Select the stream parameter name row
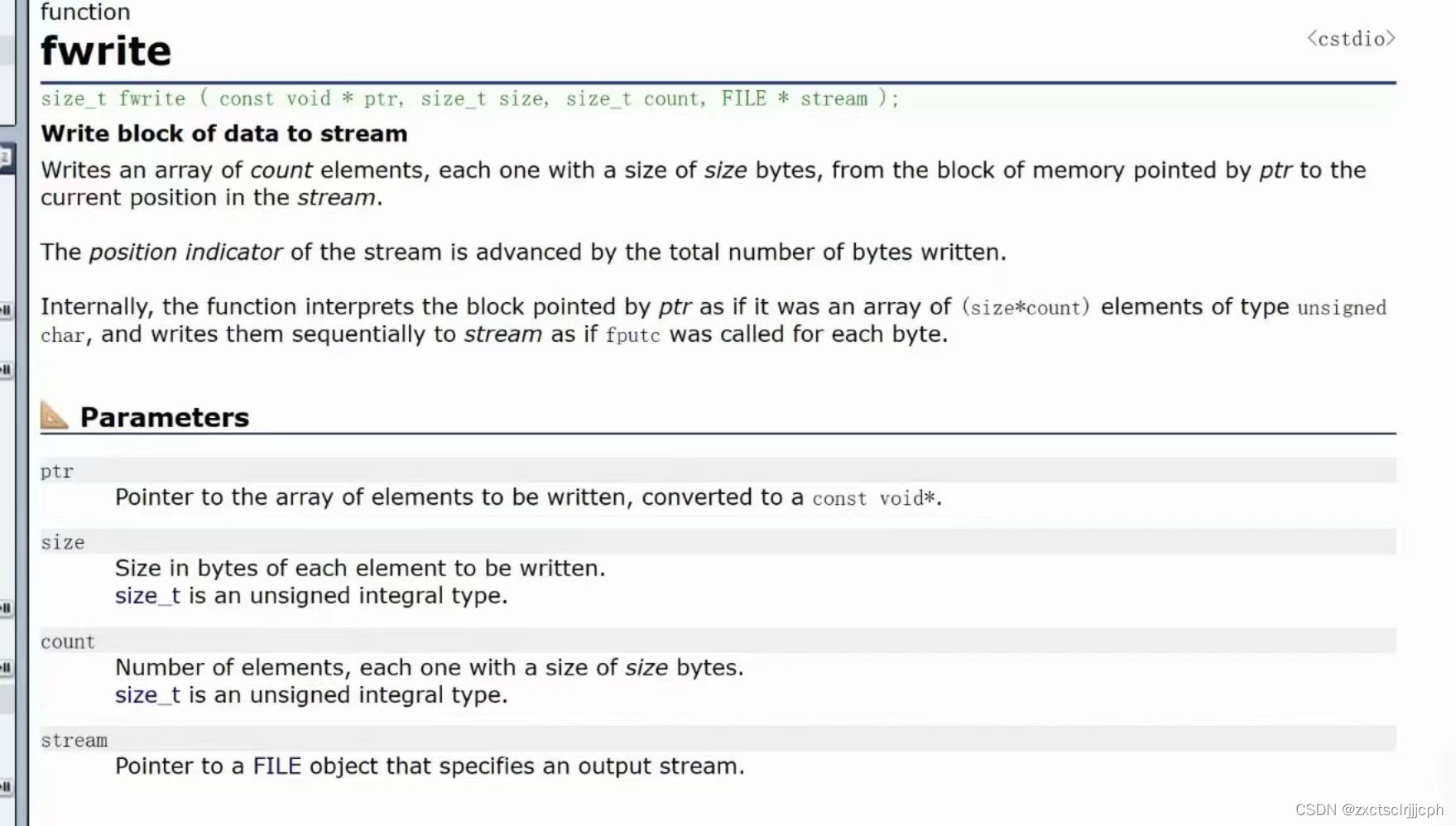1456x826 pixels. click(718, 740)
